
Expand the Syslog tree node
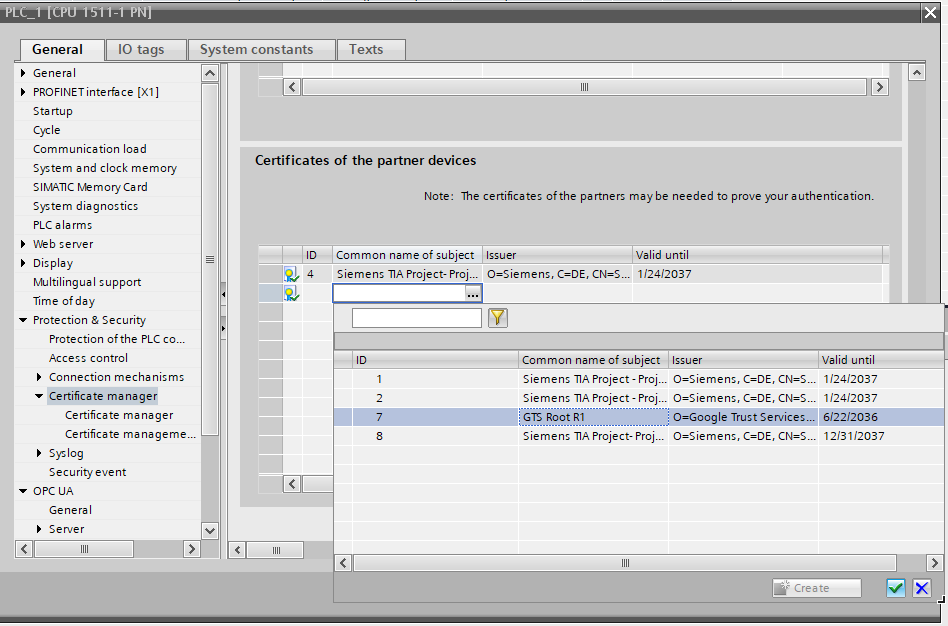[x=39, y=453]
